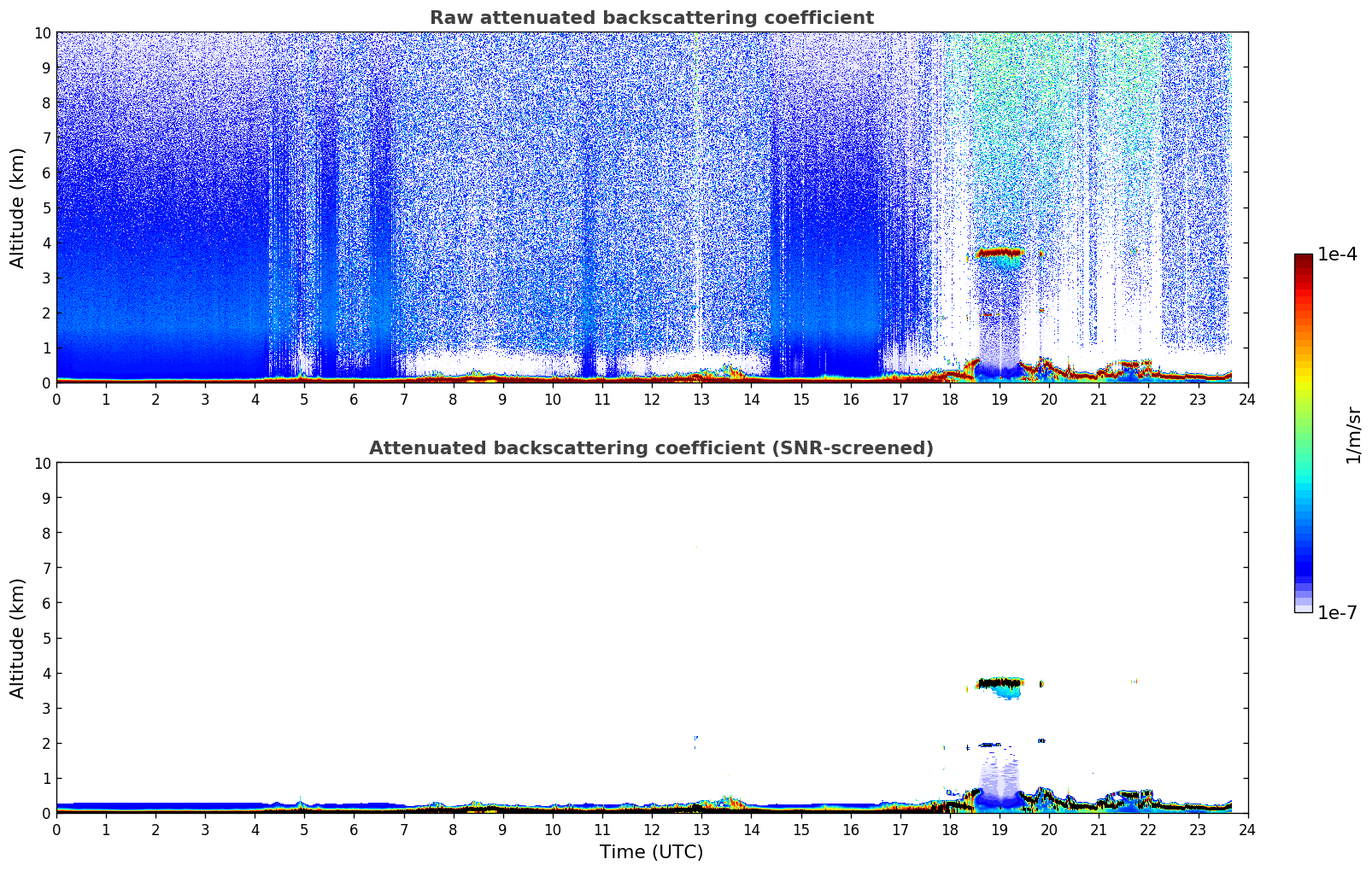Click time tick '18' under the raw plot
Image resolution: width=1372 pixels, height=871 pixels.
pyautogui.click(x=950, y=399)
